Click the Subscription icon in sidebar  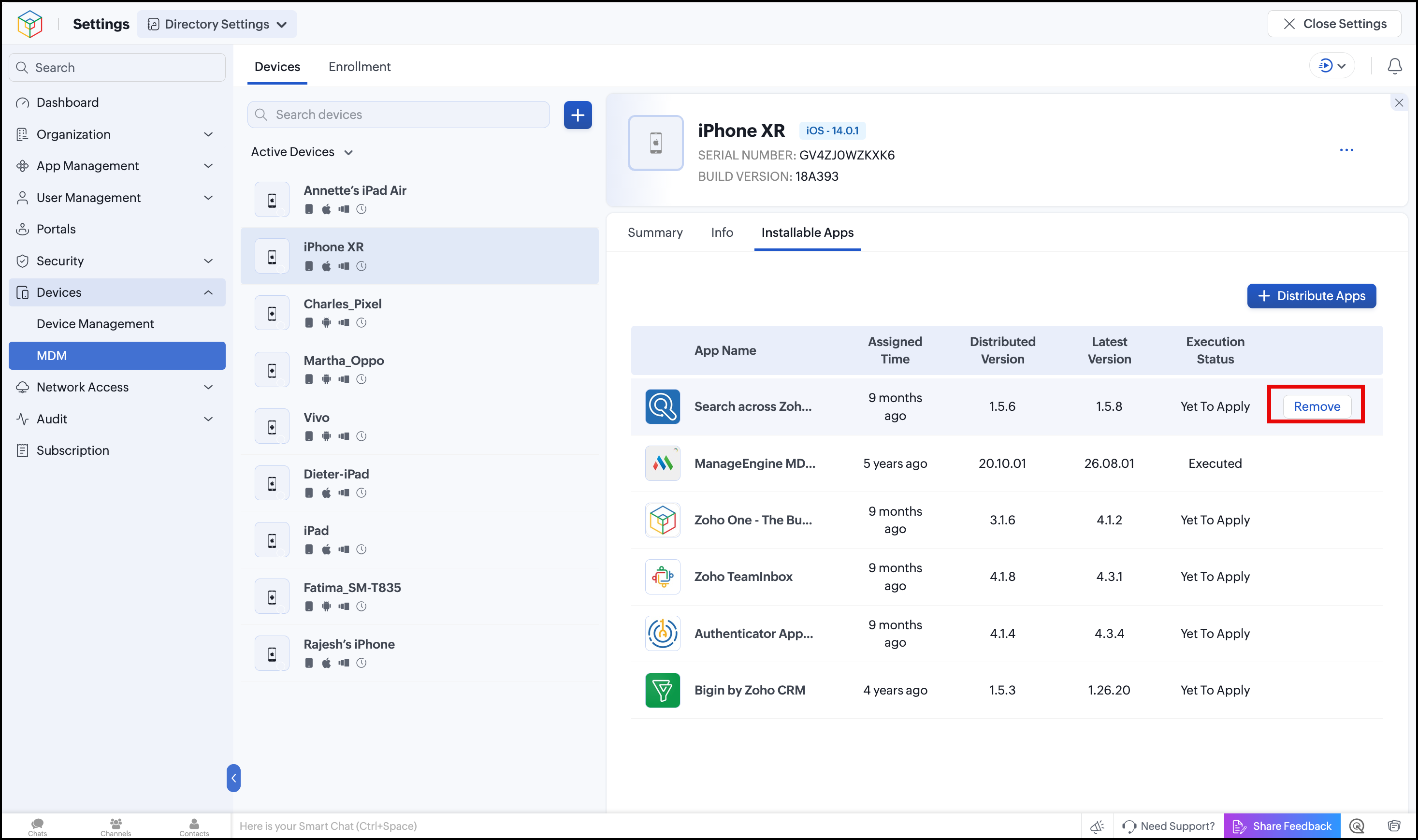(x=23, y=450)
